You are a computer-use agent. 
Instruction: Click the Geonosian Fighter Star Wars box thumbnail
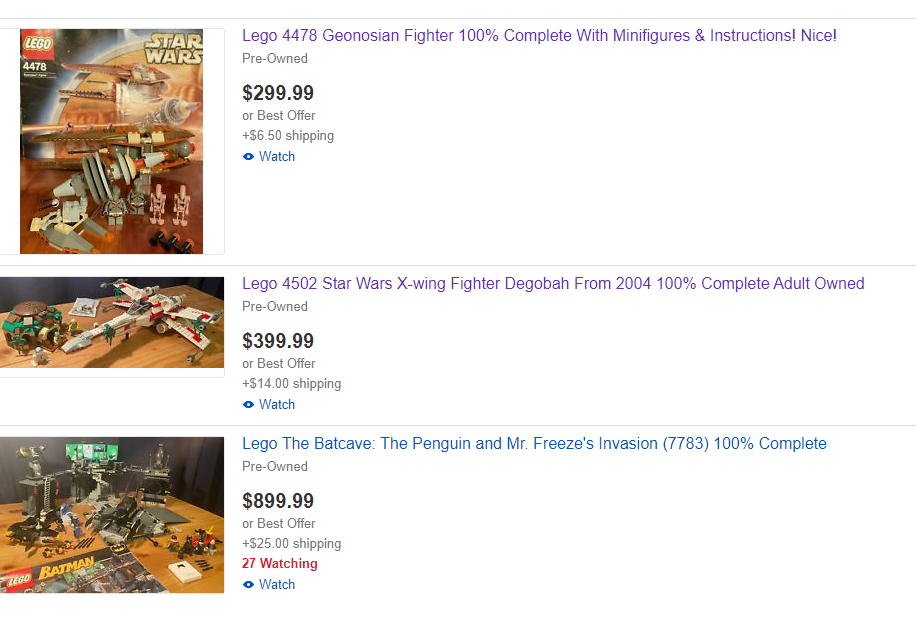tap(112, 141)
